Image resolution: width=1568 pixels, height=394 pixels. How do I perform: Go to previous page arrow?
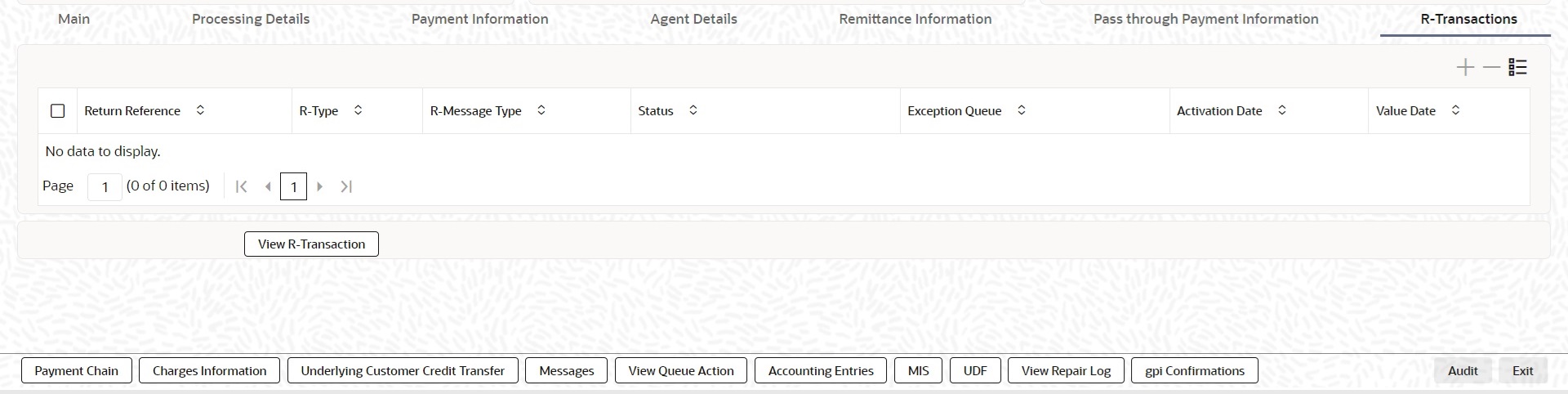pos(267,186)
